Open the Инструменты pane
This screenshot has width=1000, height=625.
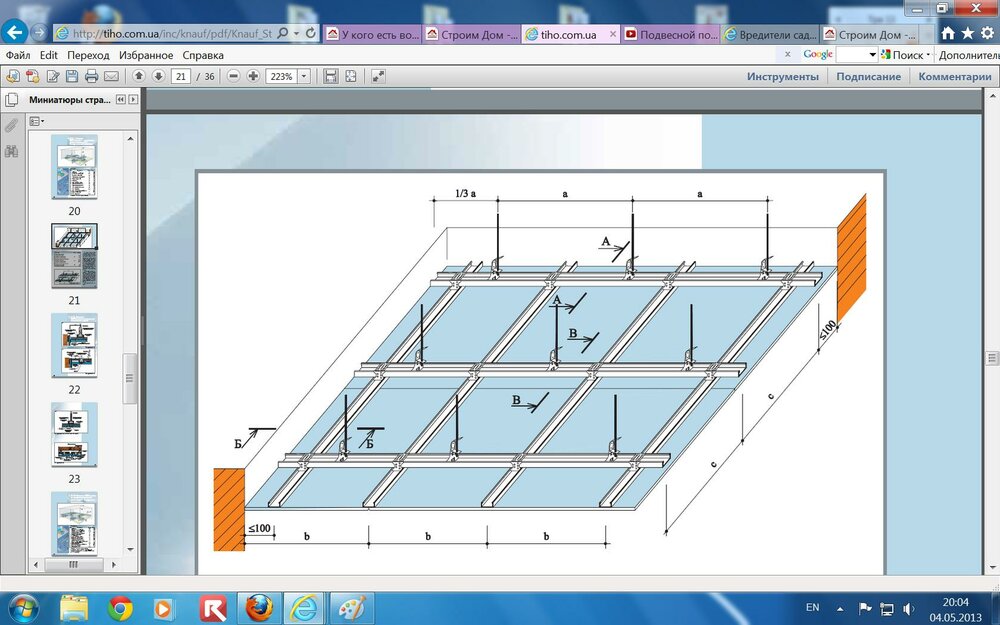click(782, 76)
